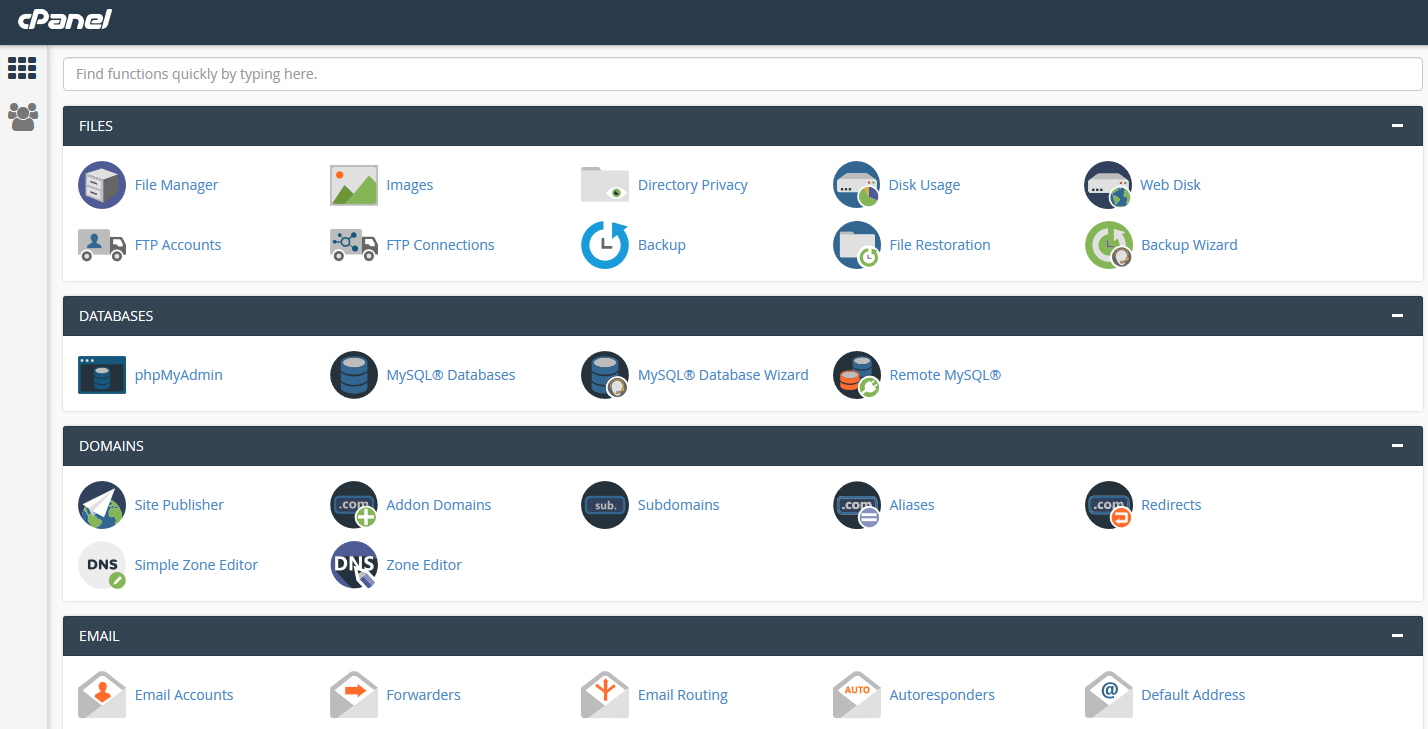Open the Forwarders envelope icon
Viewport: 1428px width, 729px height.
(x=354, y=695)
